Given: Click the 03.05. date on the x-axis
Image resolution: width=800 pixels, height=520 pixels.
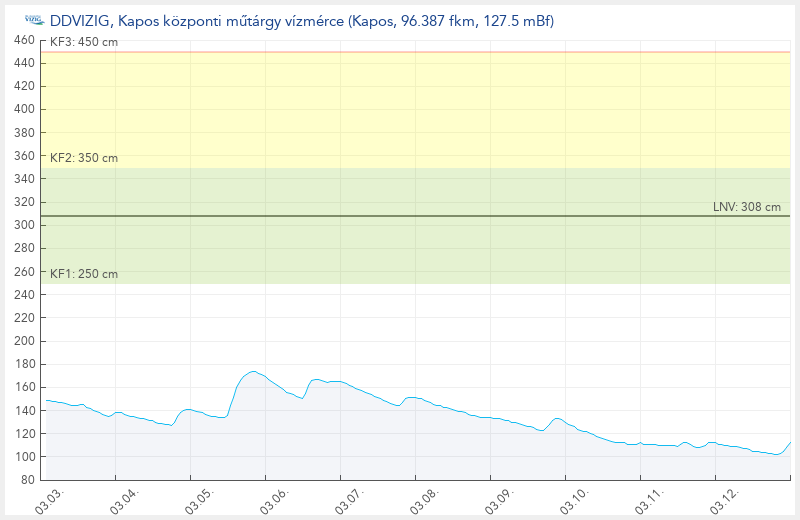Looking at the screenshot, I should pyautogui.click(x=198, y=498).
